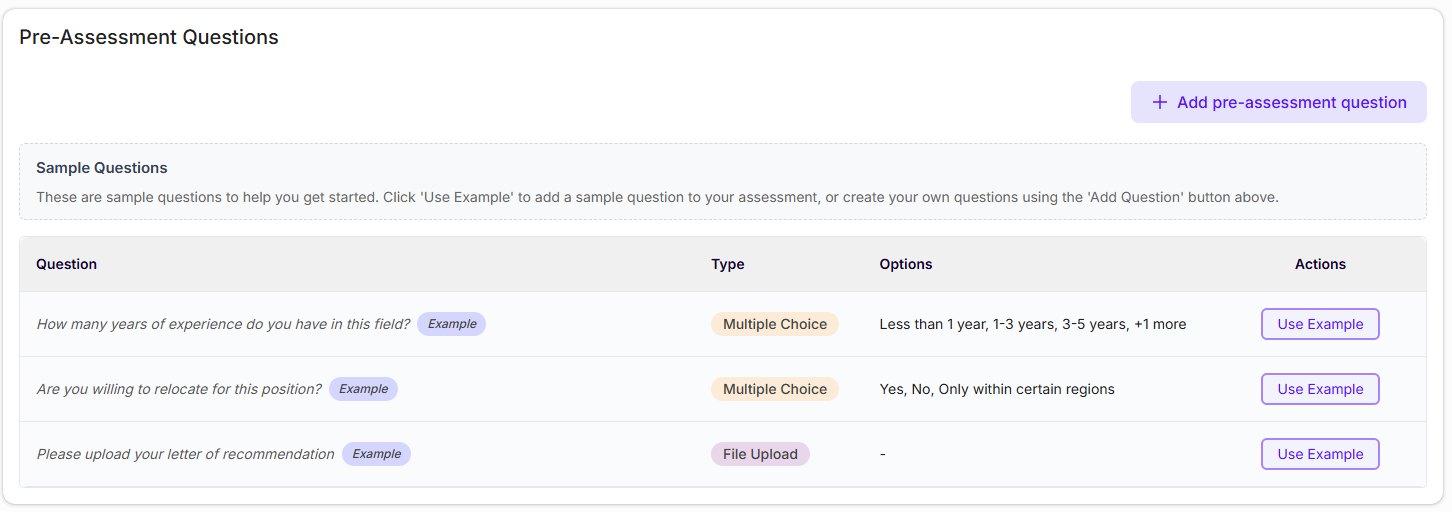Select the 'Please upload your letter' question text

[185, 454]
